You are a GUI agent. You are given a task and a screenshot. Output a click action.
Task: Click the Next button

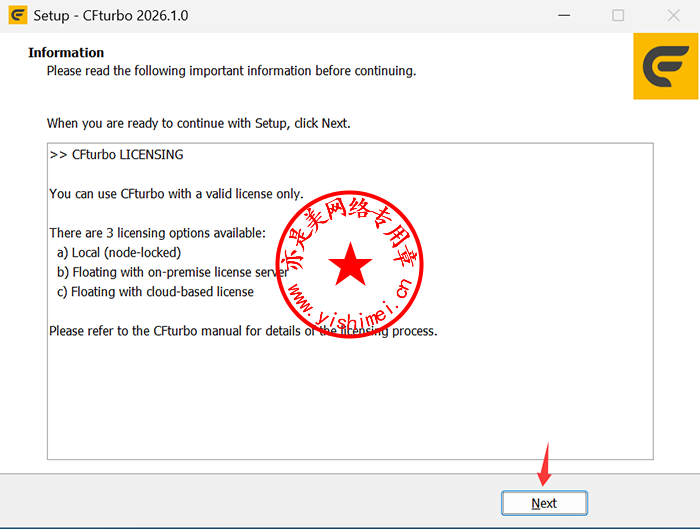point(544,503)
